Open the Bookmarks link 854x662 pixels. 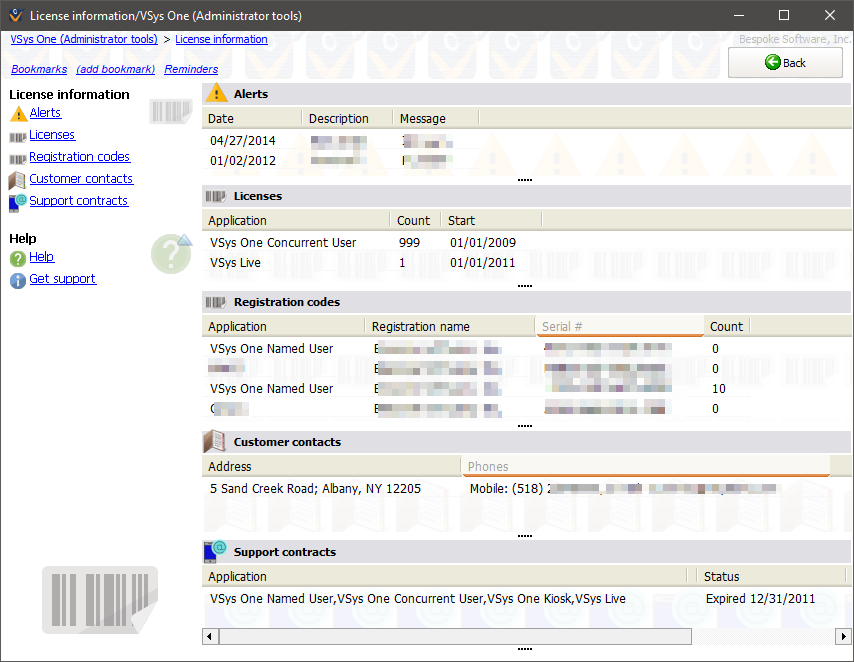tap(39, 69)
